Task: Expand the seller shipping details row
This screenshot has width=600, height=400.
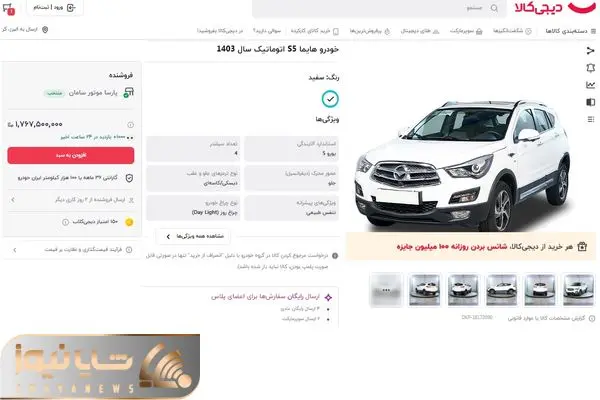Action: click(x=71, y=200)
